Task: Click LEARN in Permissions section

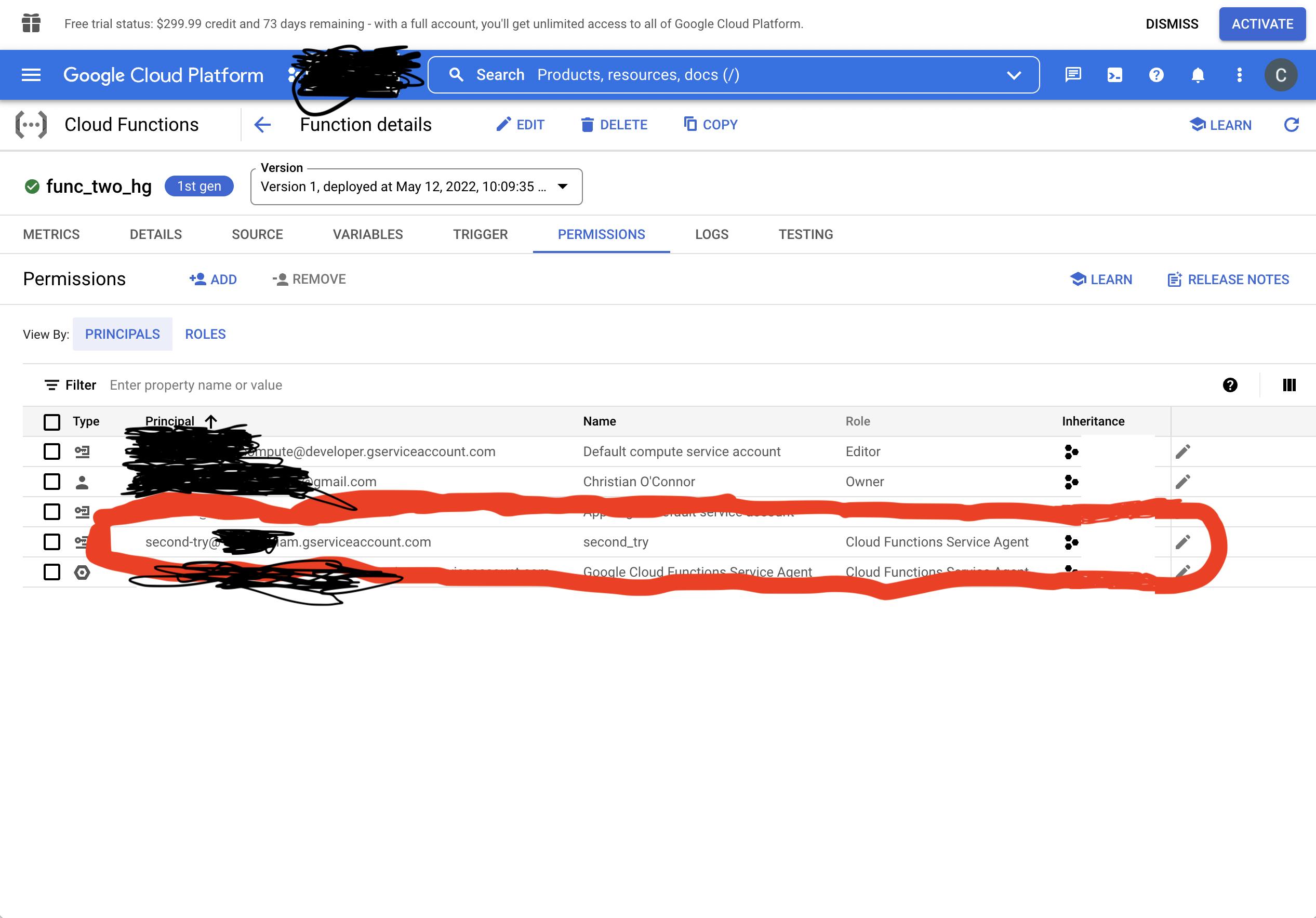Action: (1101, 279)
